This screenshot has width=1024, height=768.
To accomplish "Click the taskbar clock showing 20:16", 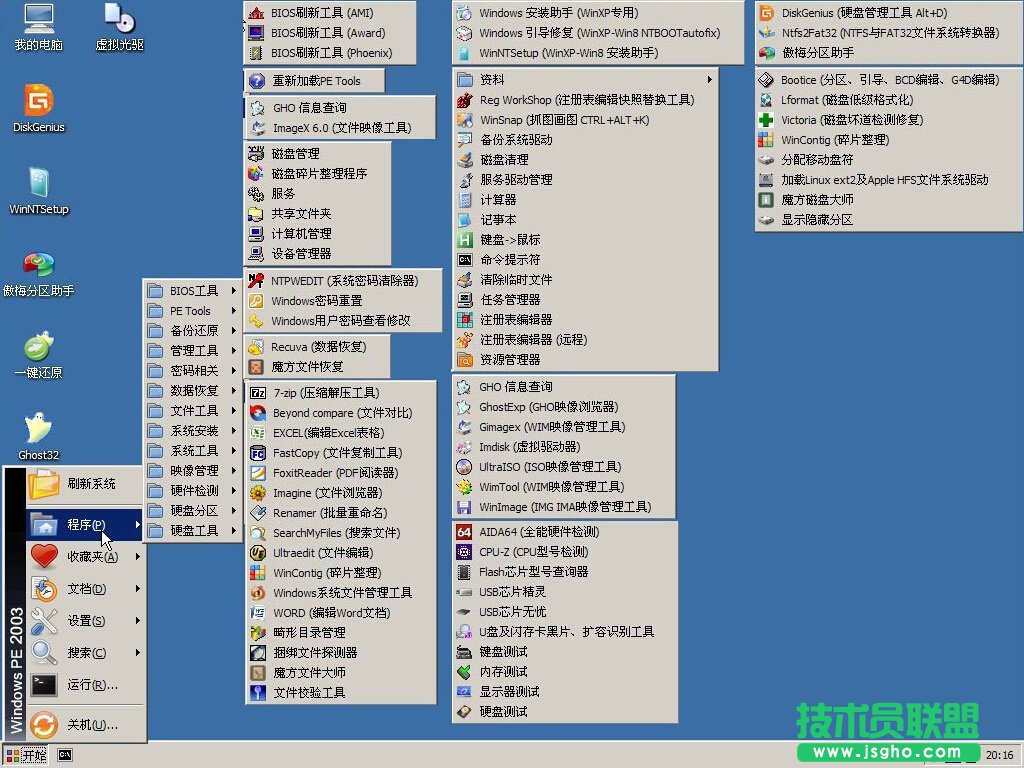I will coord(999,755).
